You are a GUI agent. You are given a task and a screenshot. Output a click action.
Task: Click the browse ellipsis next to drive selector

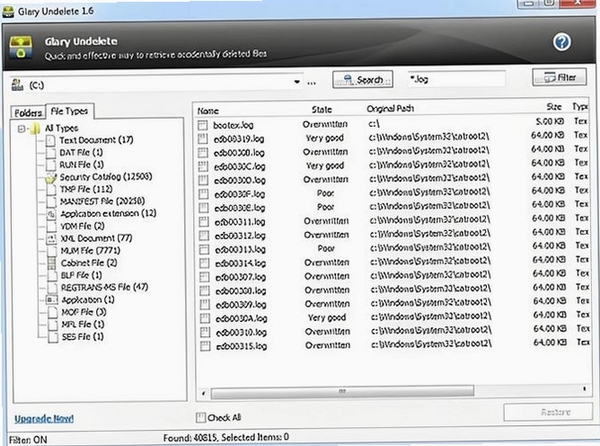click(311, 83)
